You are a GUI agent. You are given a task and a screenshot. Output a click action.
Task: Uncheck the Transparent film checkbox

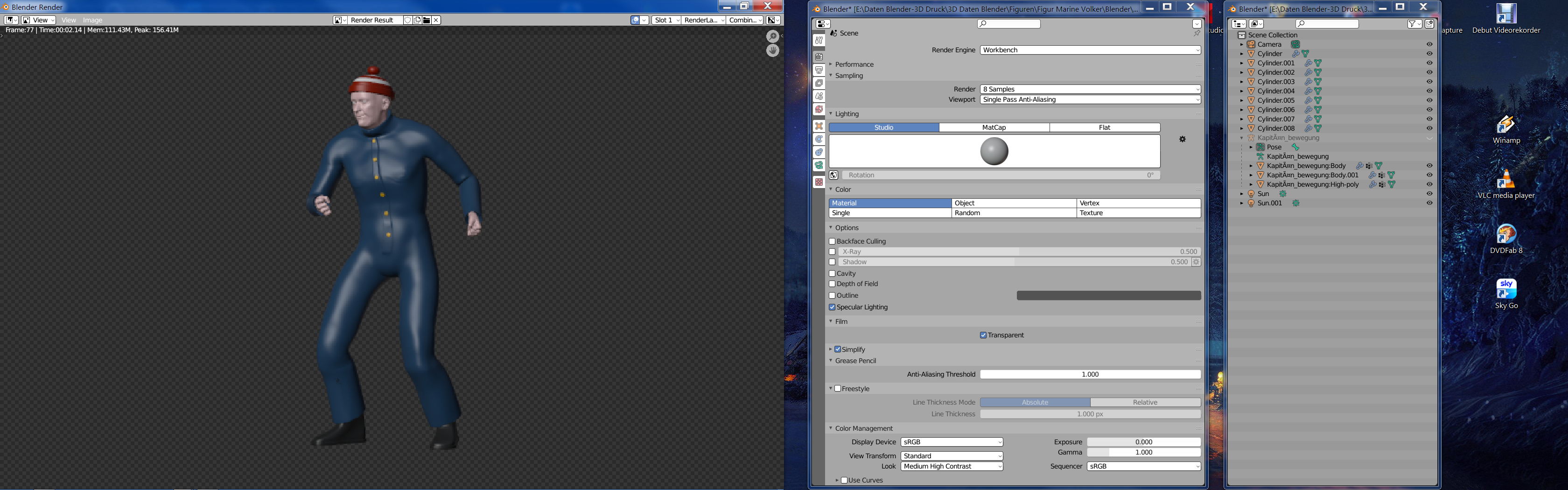[x=983, y=336]
